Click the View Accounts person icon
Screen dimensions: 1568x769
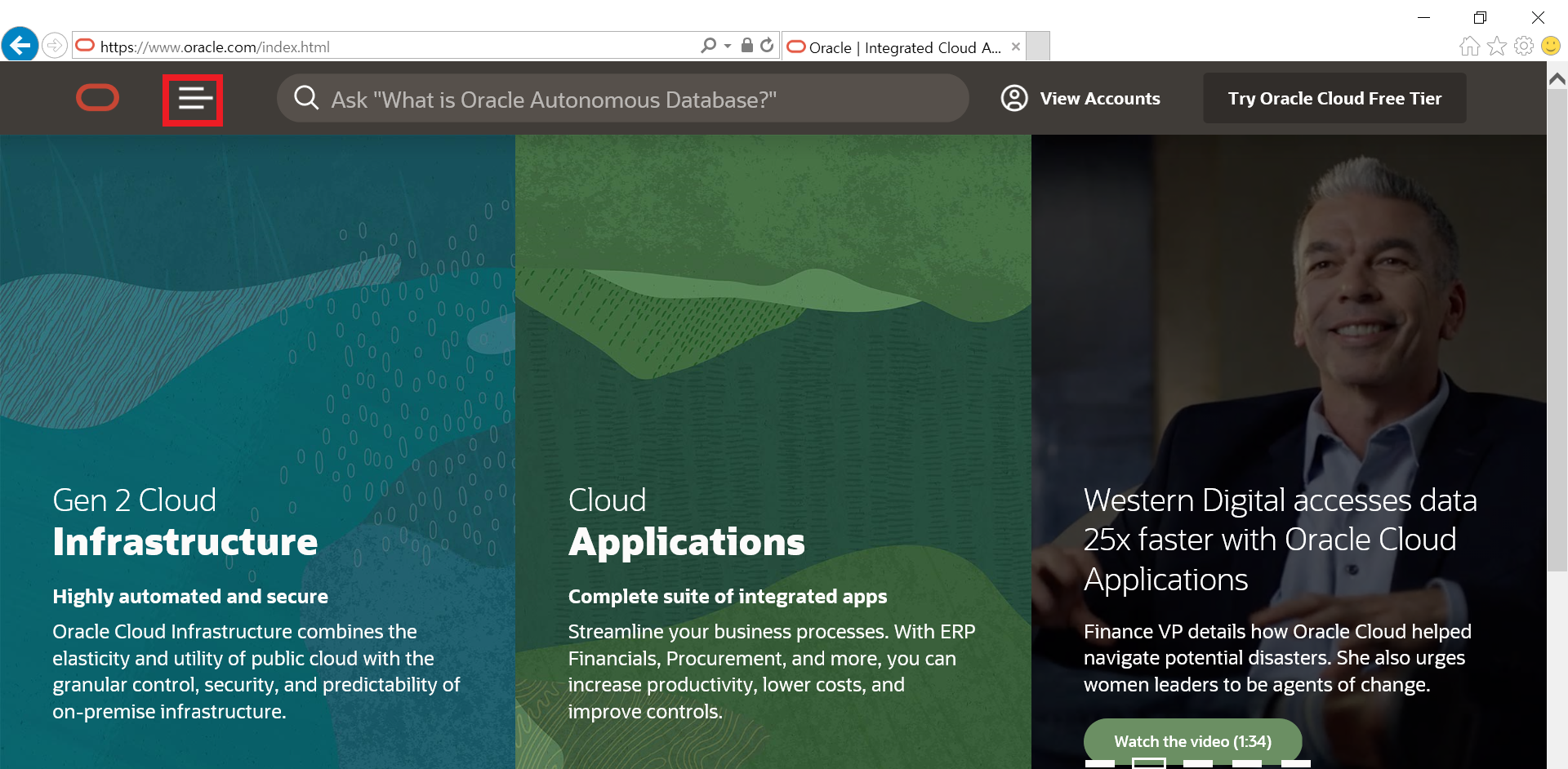(1014, 98)
